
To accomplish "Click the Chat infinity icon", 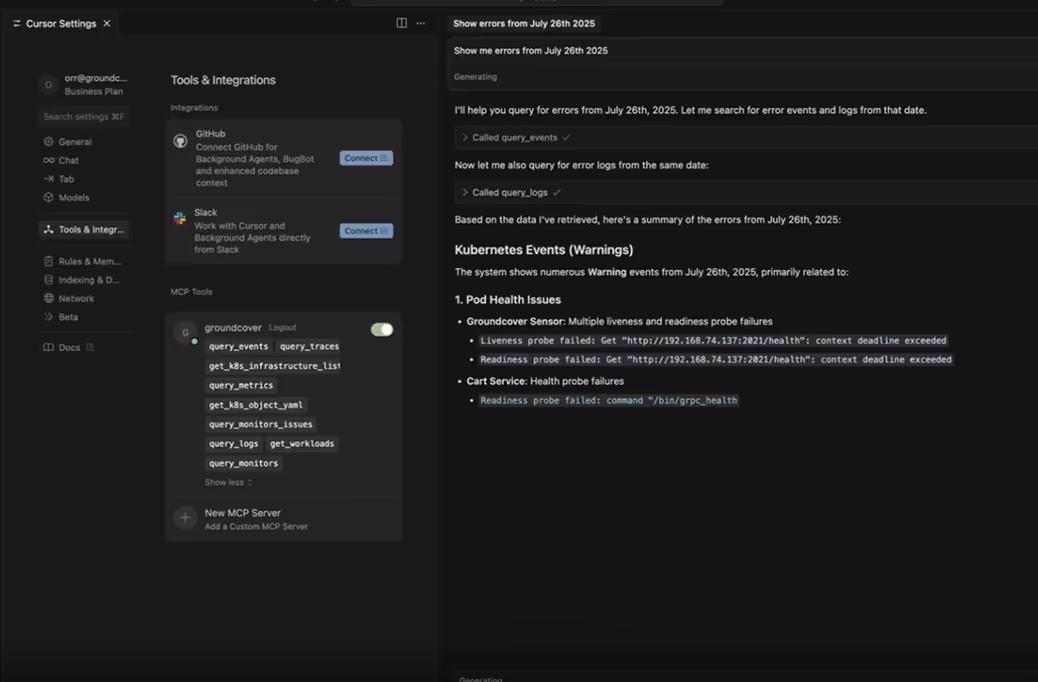I will (x=48, y=160).
